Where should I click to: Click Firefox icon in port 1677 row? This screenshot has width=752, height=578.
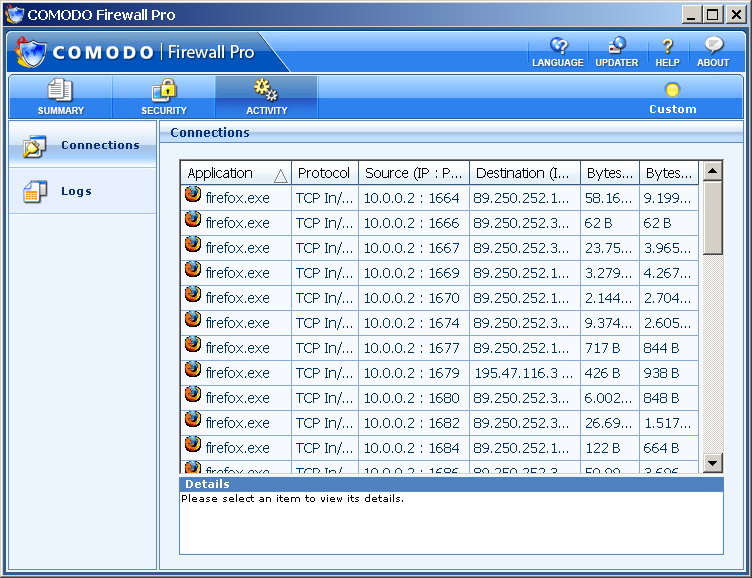pos(193,344)
